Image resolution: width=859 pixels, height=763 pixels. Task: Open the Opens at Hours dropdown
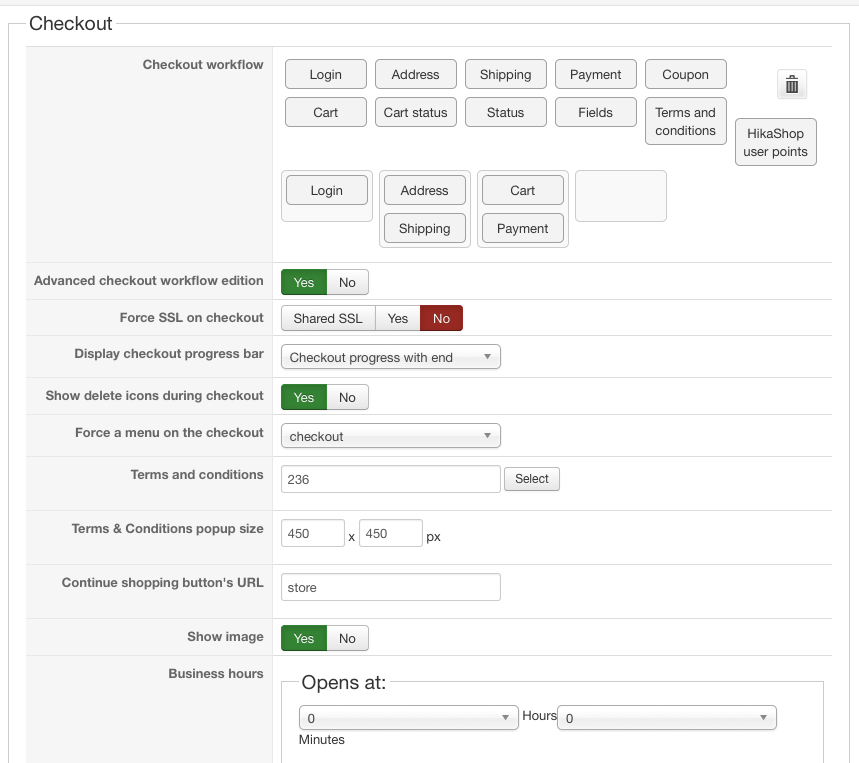point(408,718)
